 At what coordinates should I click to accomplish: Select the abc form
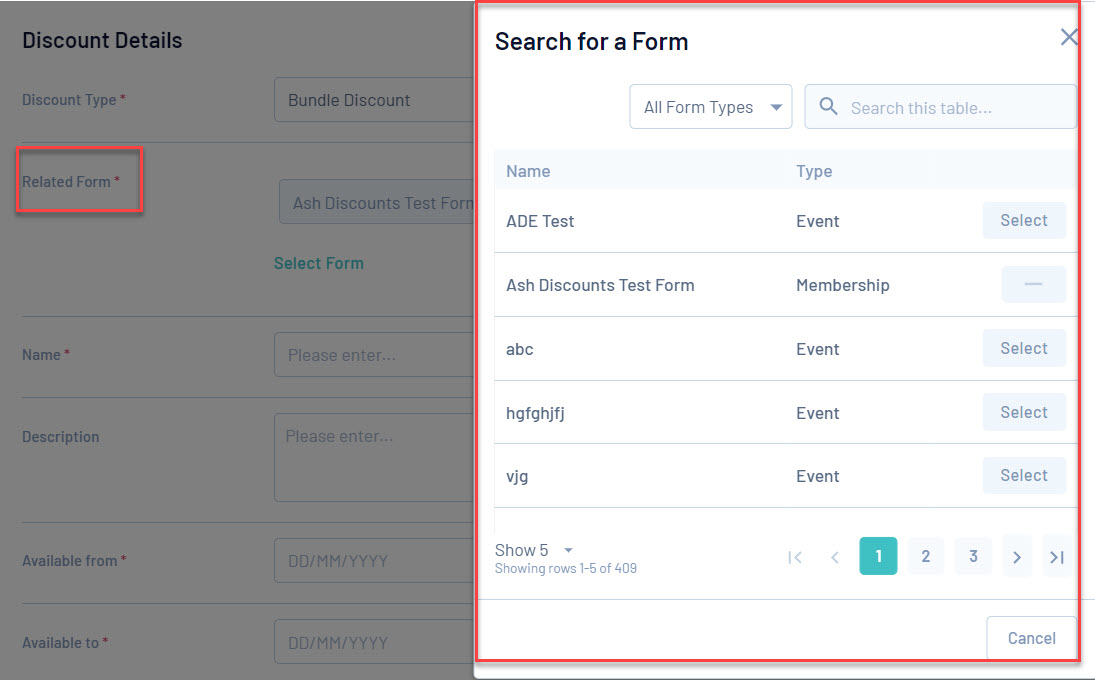1023,349
